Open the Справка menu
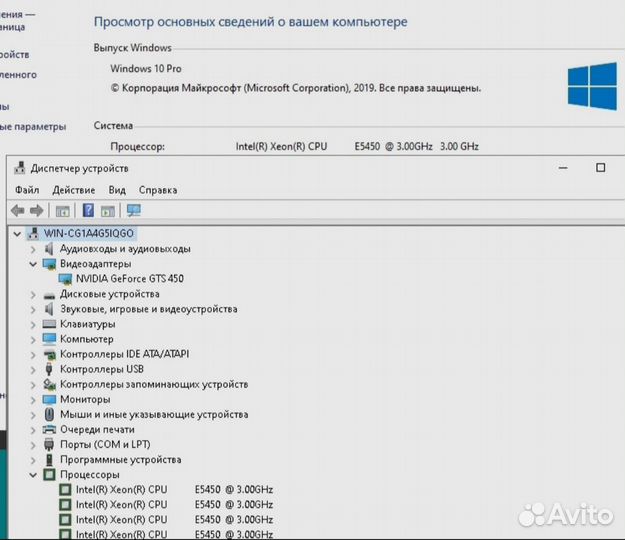Image resolution: width=625 pixels, height=540 pixels. click(x=158, y=190)
